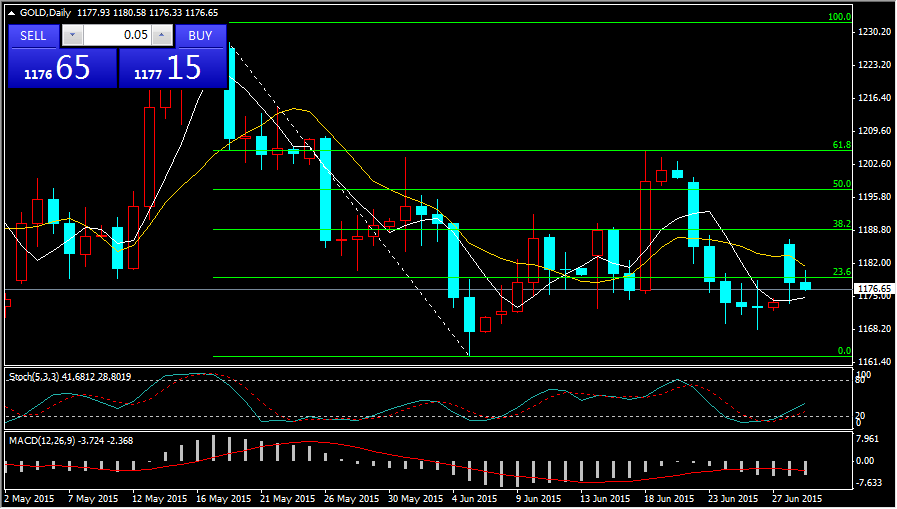Select the 0.0 Fibonacci level label
897x509 pixels.
844,351
